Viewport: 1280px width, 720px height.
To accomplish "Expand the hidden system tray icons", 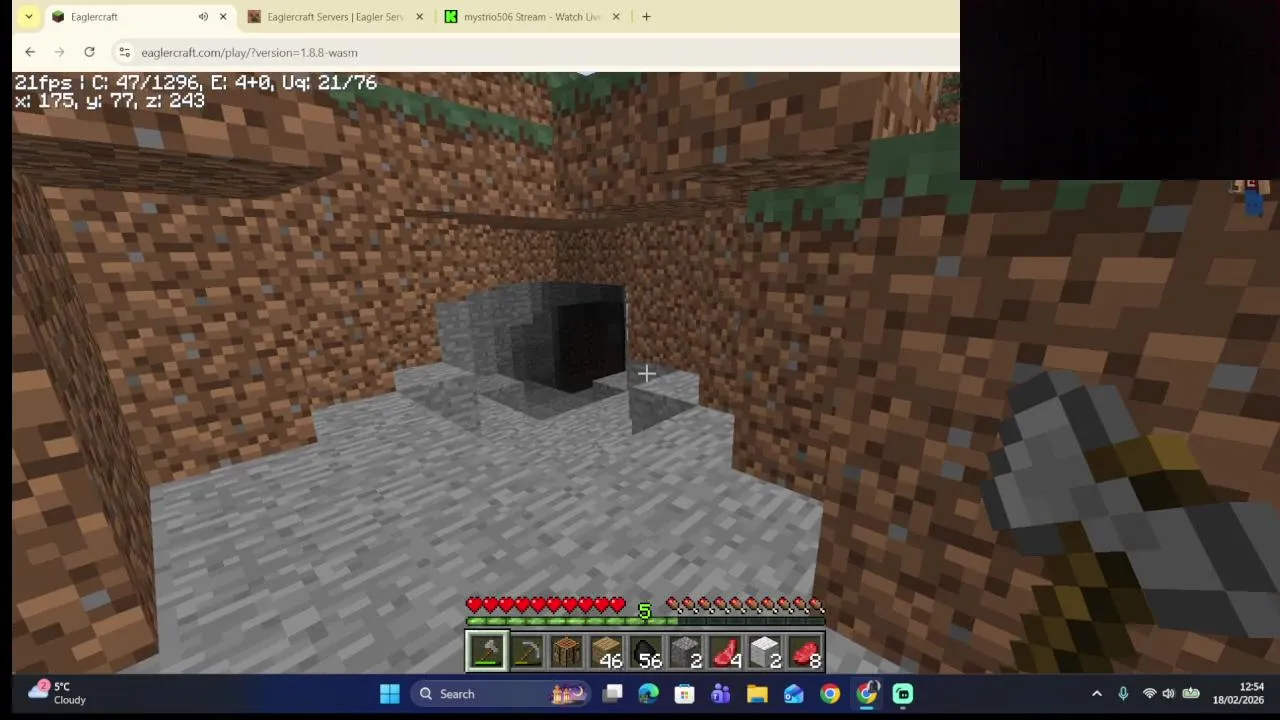I will (x=1097, y=694).
